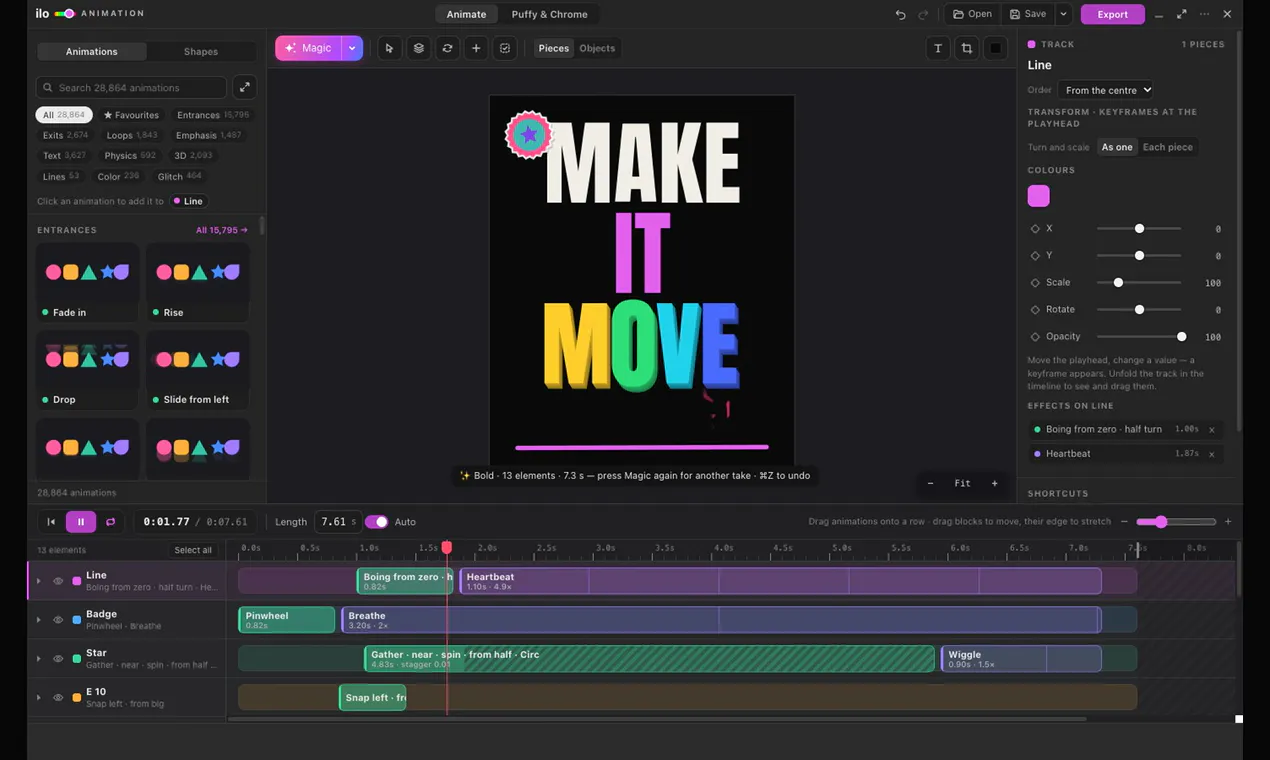Image resolution: width=1270 pixels, height=760 pixels.
Task: Click the checked-box toolbar icon
Action: [505, 48]
